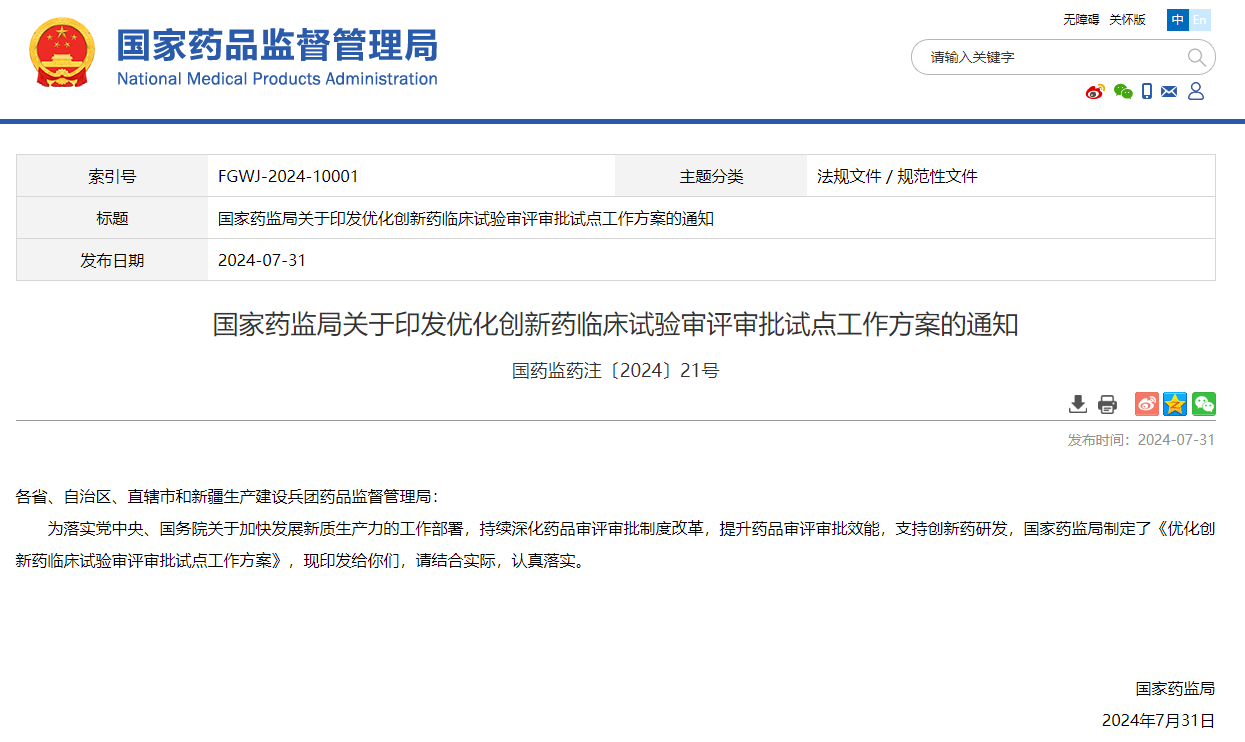Screen dimensions: 1245x742
Task: Open the header Weibo icon
Action: 1095,92
